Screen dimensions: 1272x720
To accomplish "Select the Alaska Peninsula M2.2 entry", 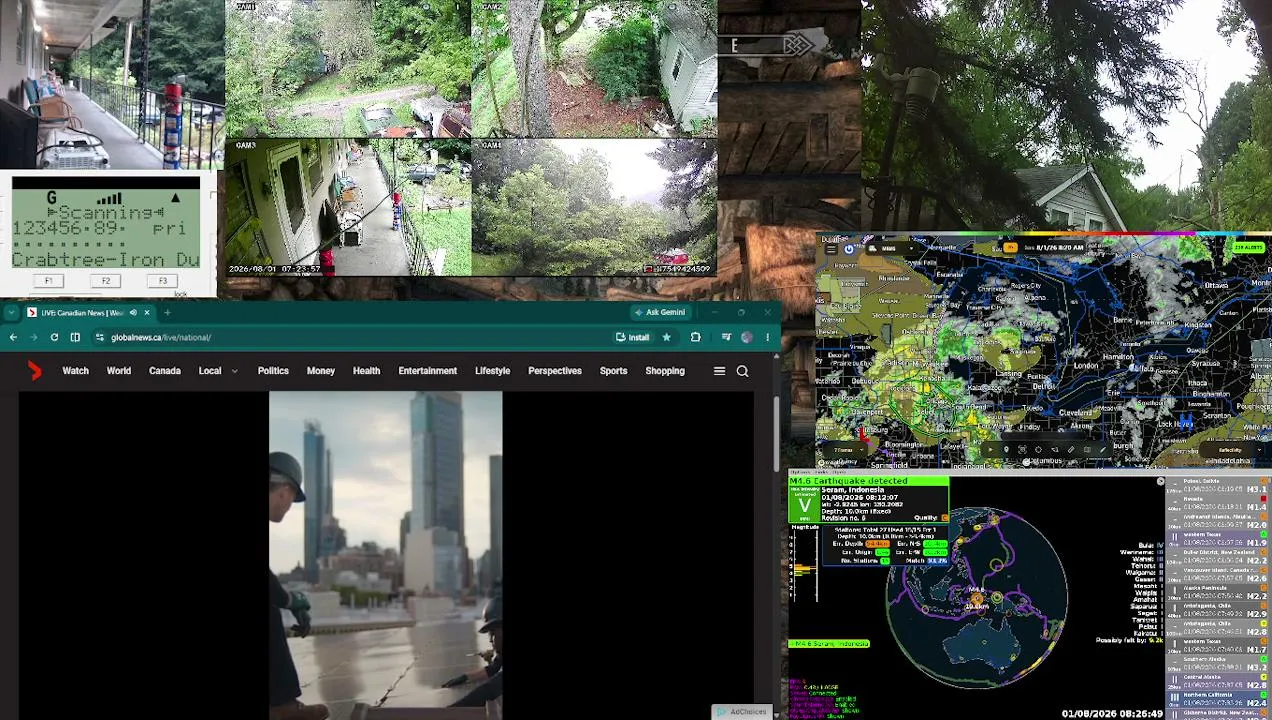I will point(1218,593).
